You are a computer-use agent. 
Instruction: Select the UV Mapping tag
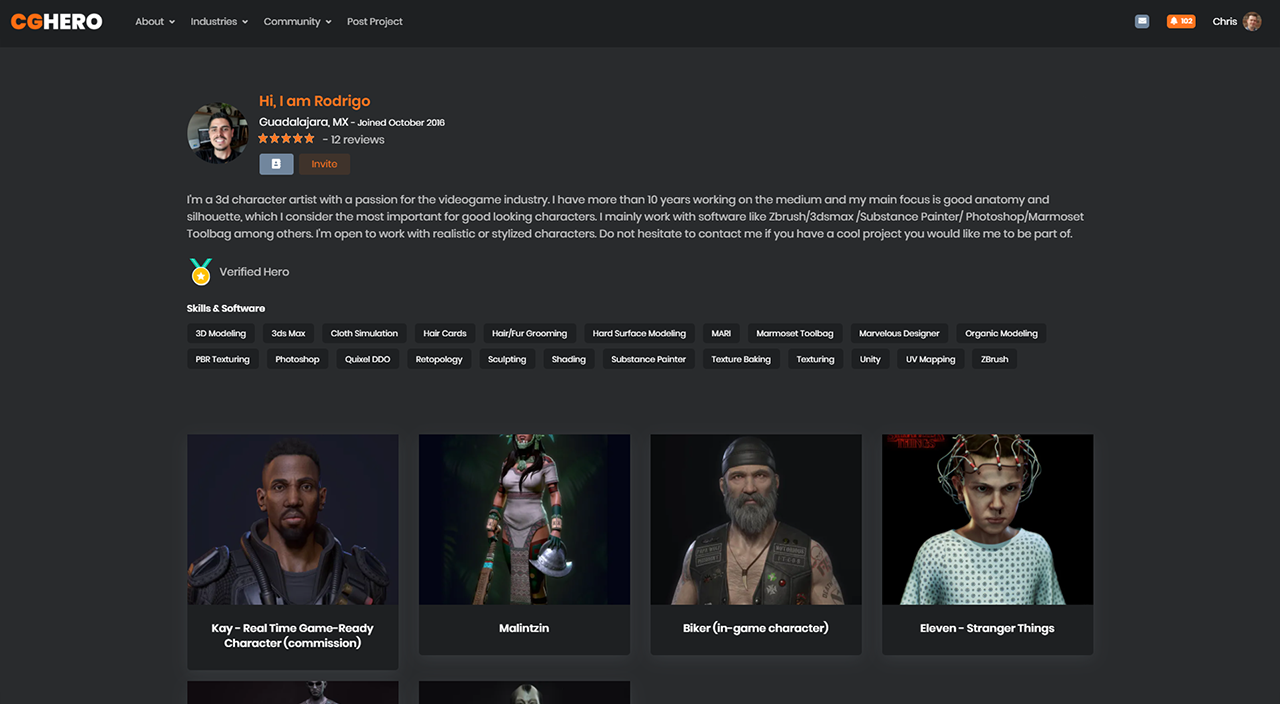(x=931, y=359)
